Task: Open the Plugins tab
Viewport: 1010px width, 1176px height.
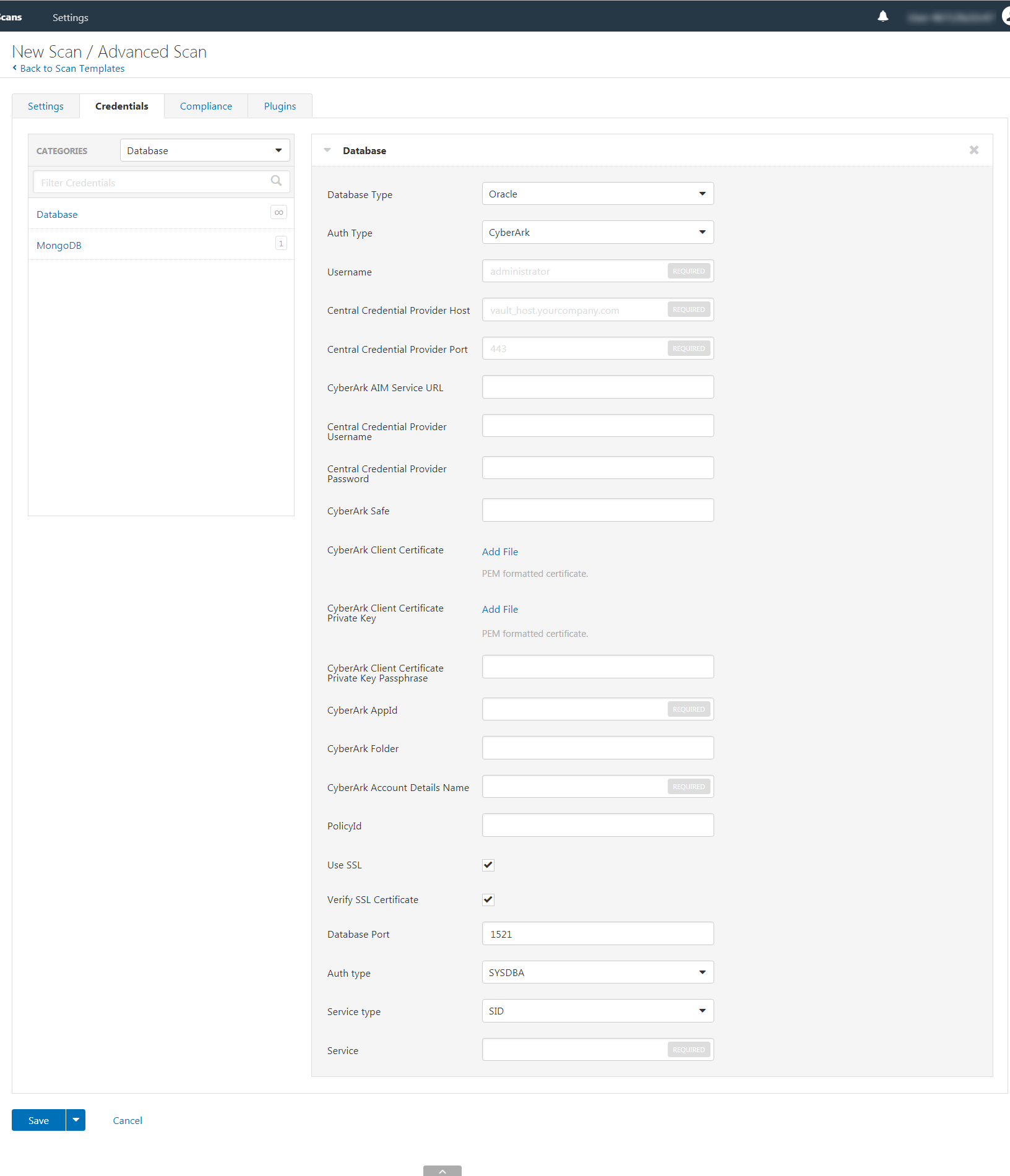Action: point(280,106)
